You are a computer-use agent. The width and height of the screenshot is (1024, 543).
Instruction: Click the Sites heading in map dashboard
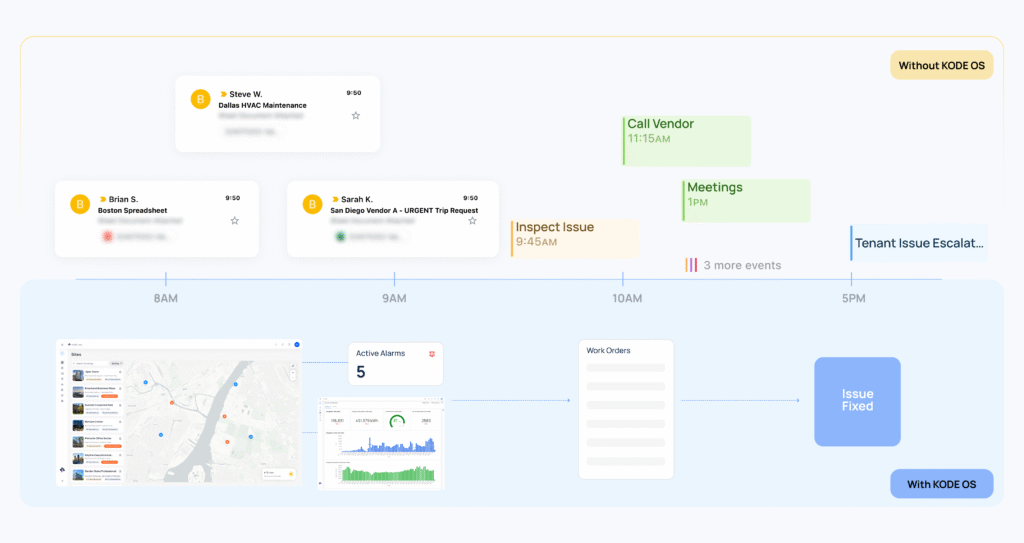pyautogui.click(x=76, y=355)
